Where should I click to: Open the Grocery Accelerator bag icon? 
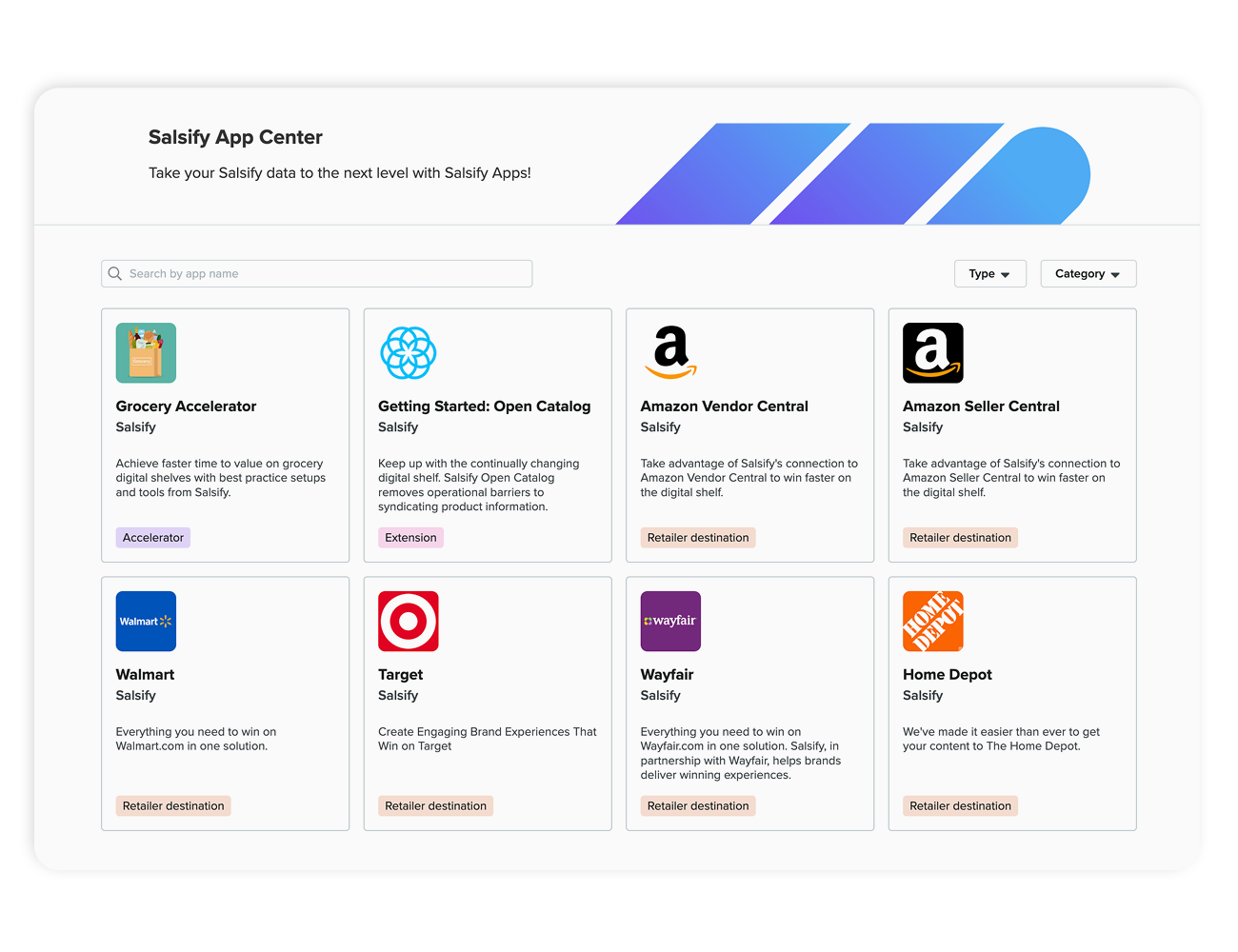click(146, 353)
